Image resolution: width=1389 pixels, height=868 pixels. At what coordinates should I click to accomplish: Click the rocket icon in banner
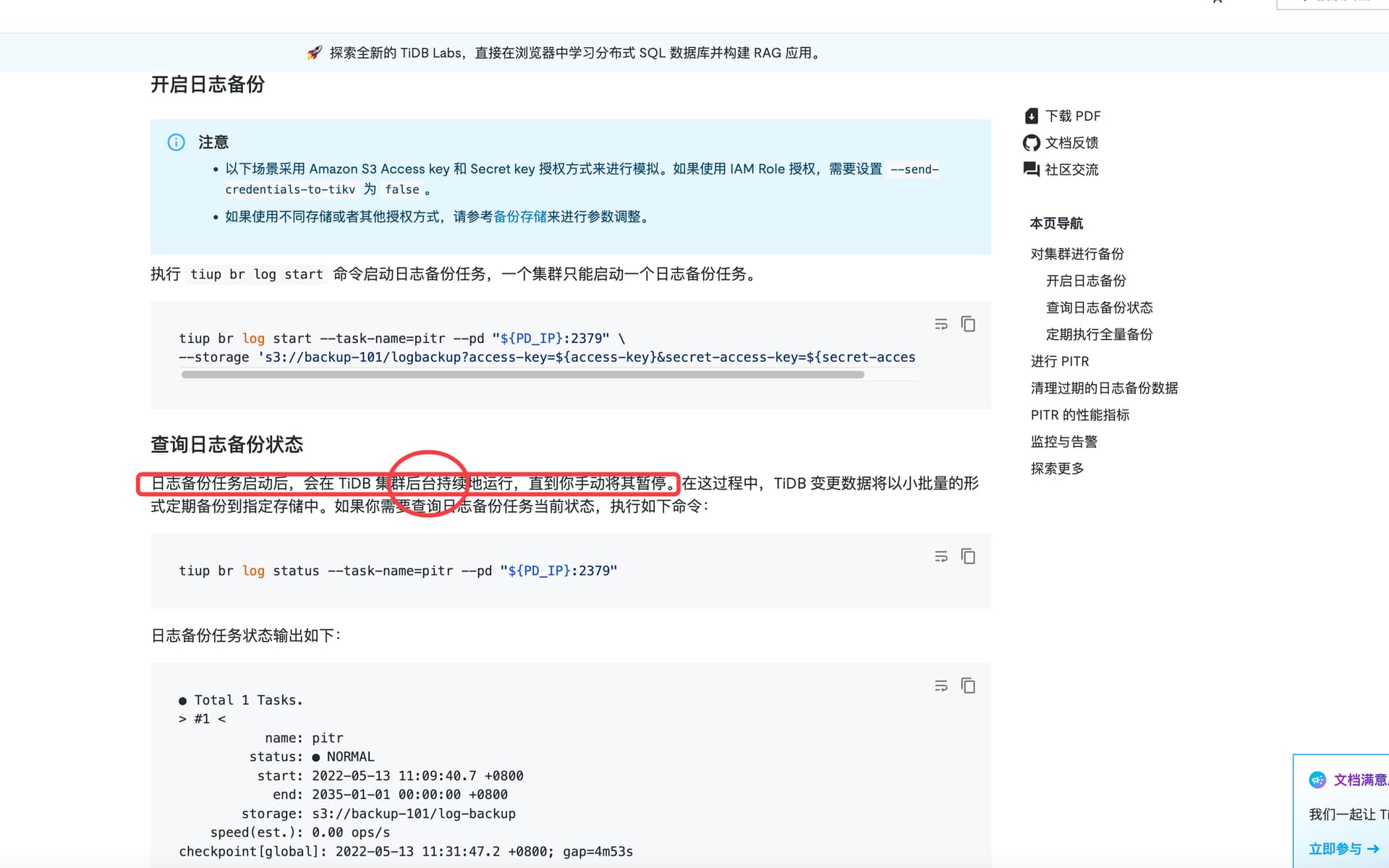[314, 53]
